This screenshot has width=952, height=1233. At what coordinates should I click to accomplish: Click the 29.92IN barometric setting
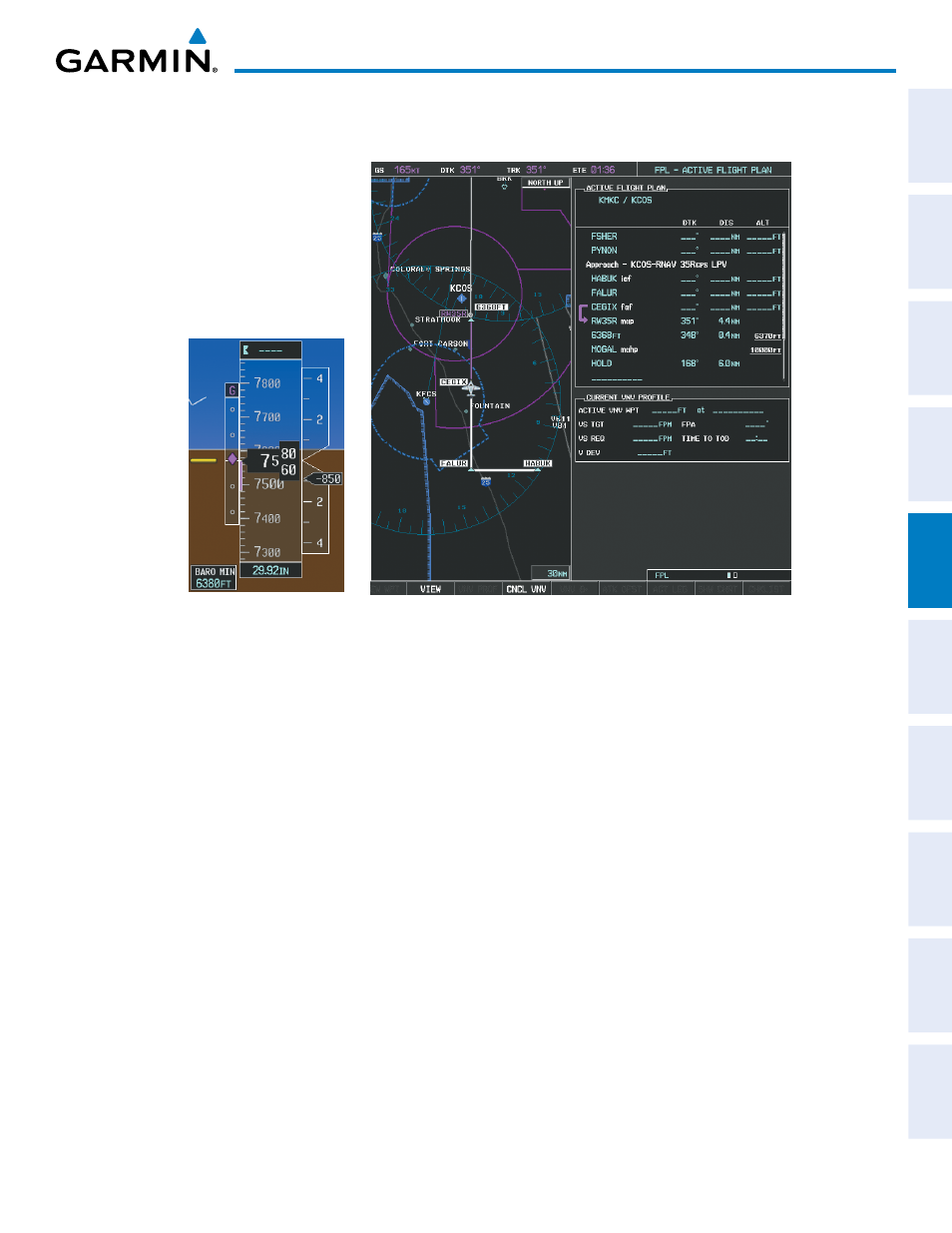tap(270, 570)
